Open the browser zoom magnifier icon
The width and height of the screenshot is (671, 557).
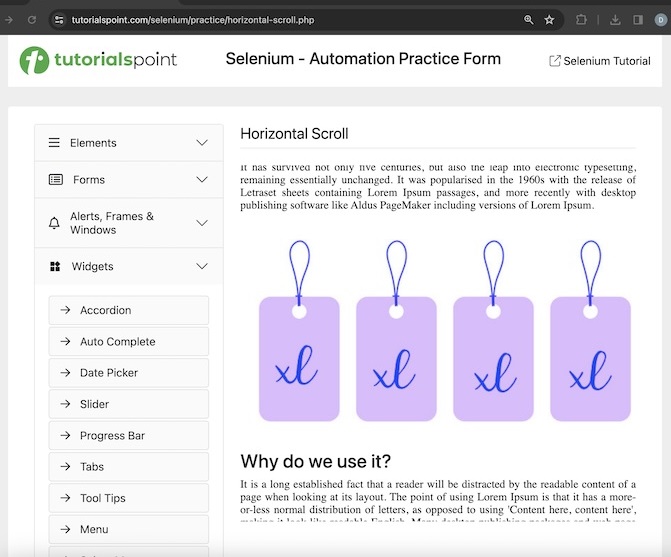528,20
